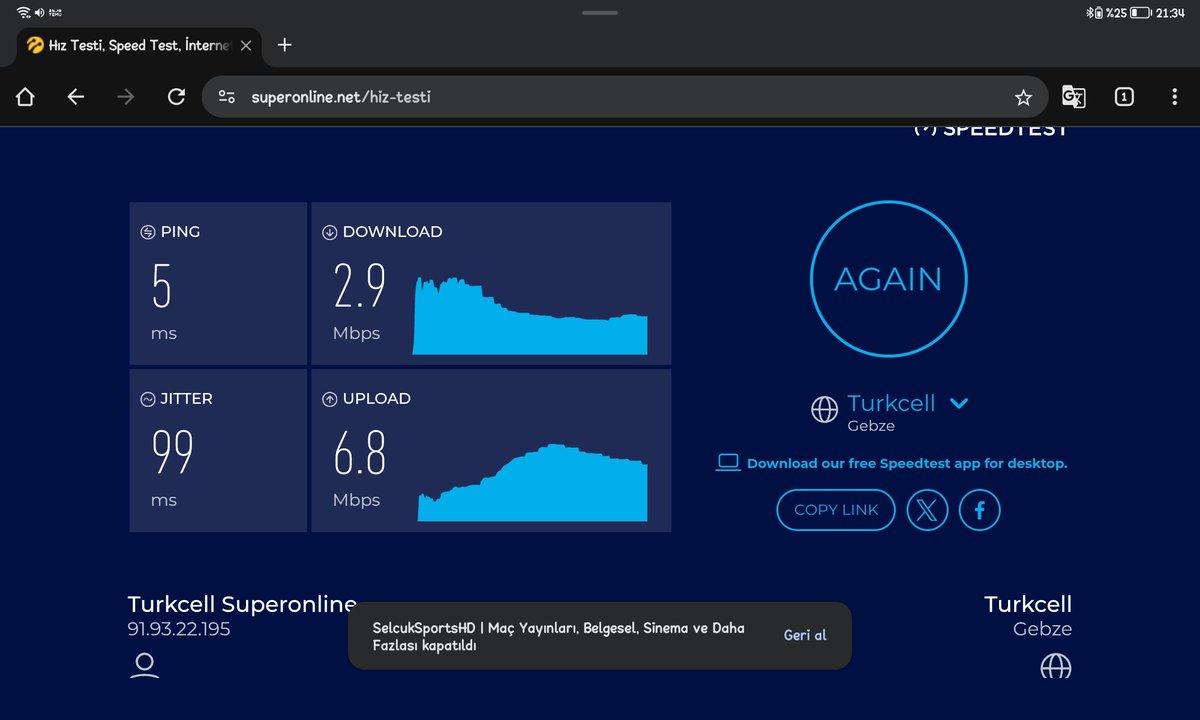Click the Turkcell Superonline ISP name
The image size is (1200, 720).
(x=242, y=604)
